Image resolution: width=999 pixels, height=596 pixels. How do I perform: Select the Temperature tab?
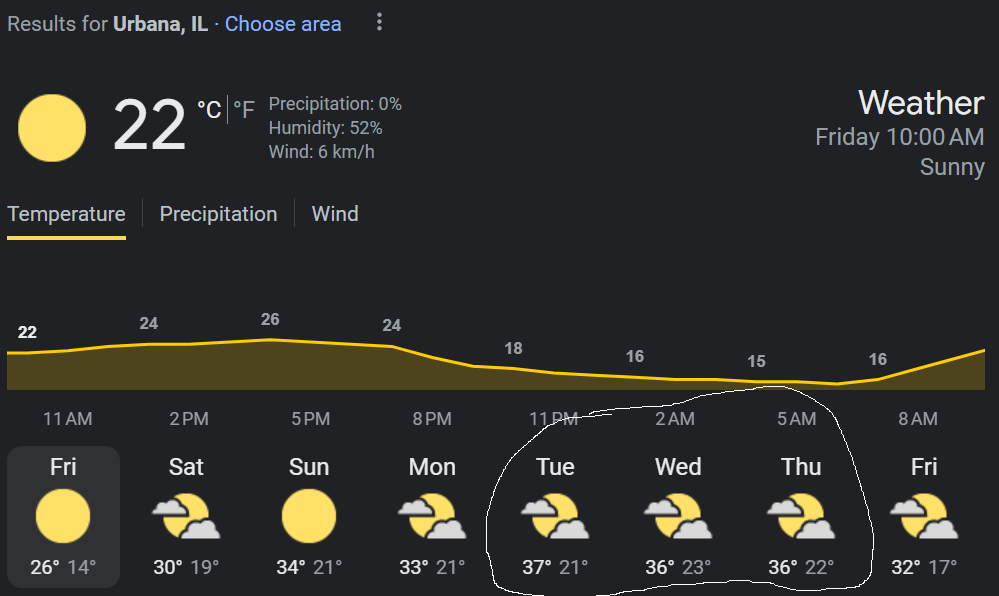[x=66, y=214]
